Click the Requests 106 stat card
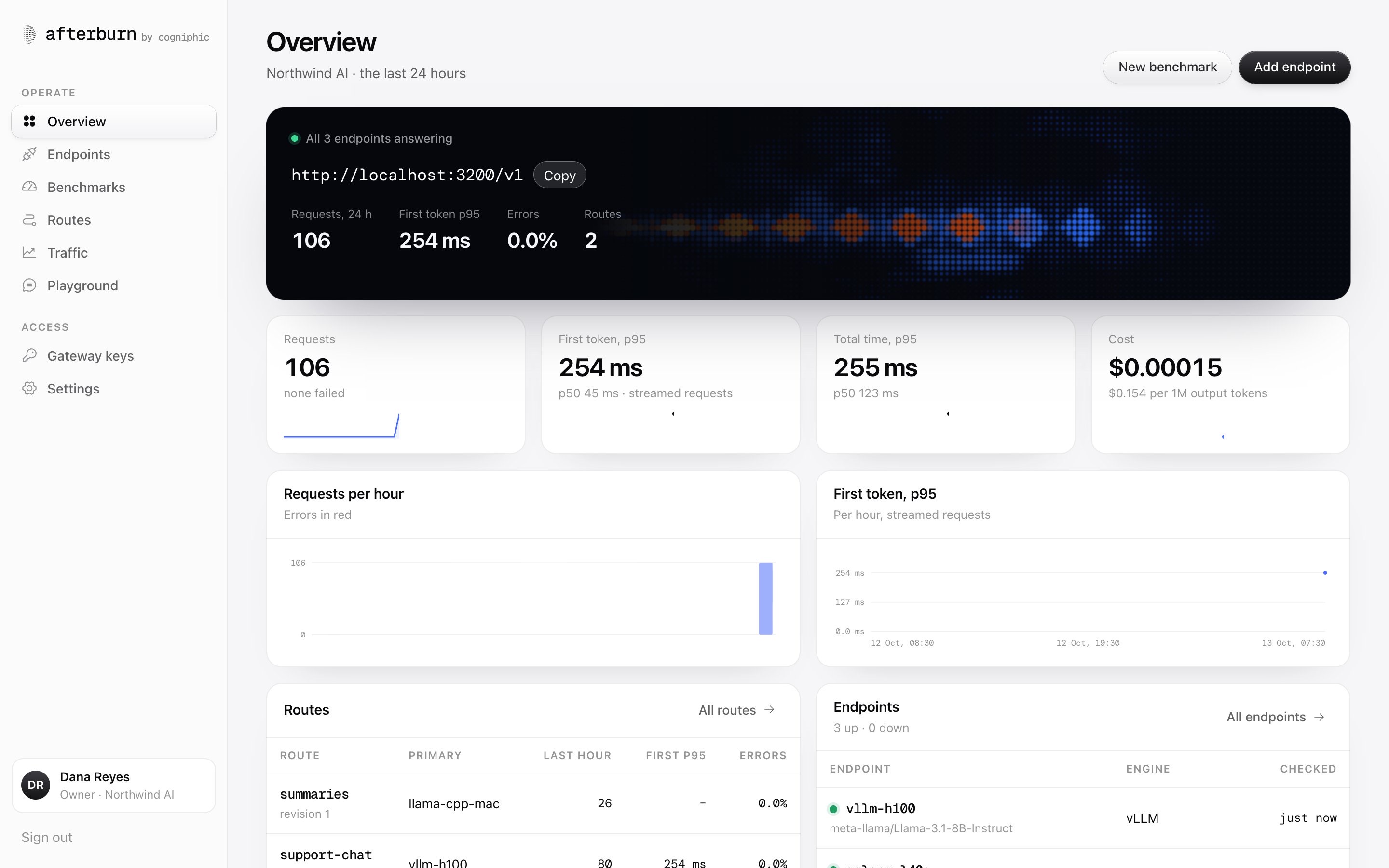The height and width of the screenshot is (868, 1389). (395, 385)
